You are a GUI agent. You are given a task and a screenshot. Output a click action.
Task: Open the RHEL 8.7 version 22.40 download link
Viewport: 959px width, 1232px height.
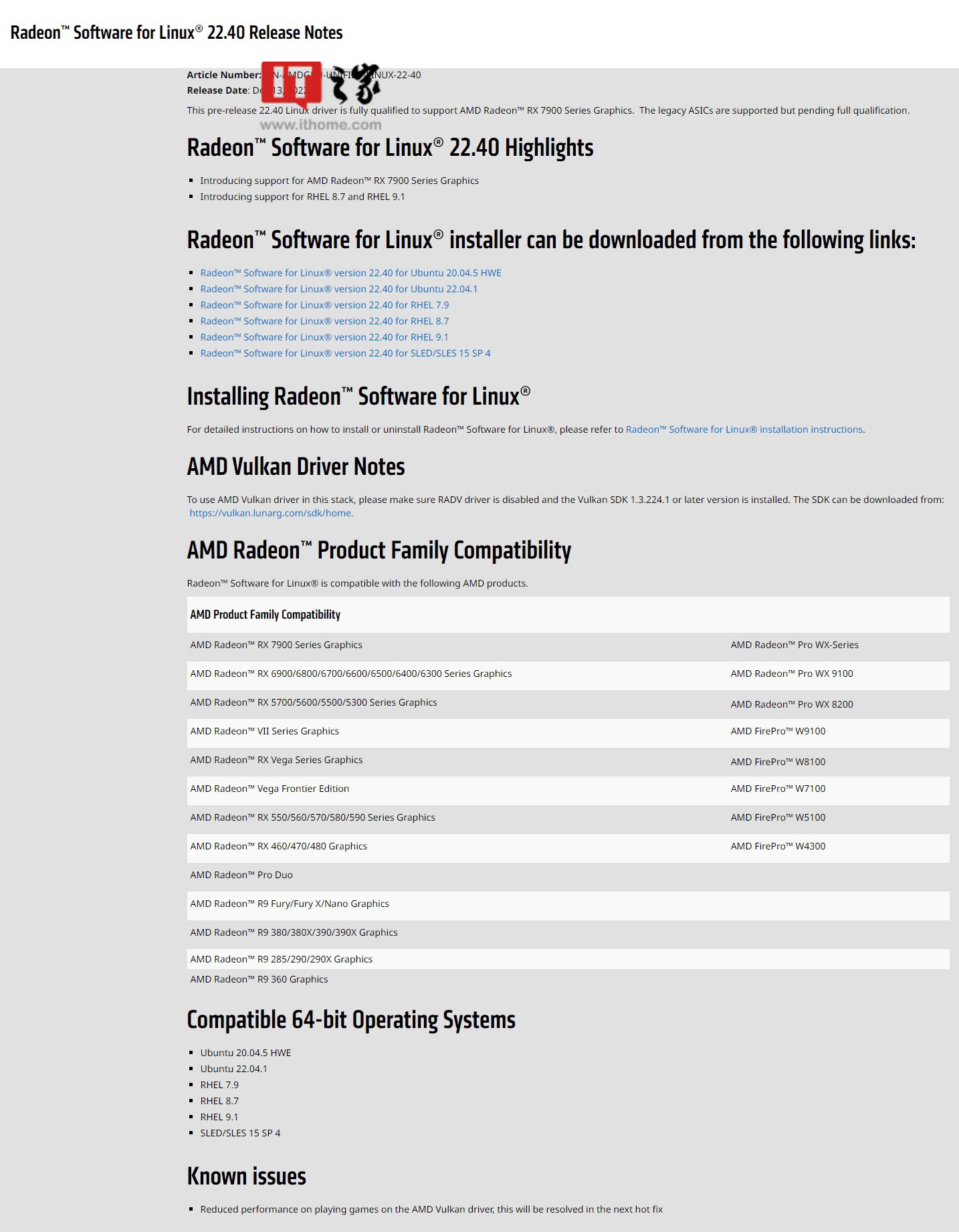click(324, 321)
